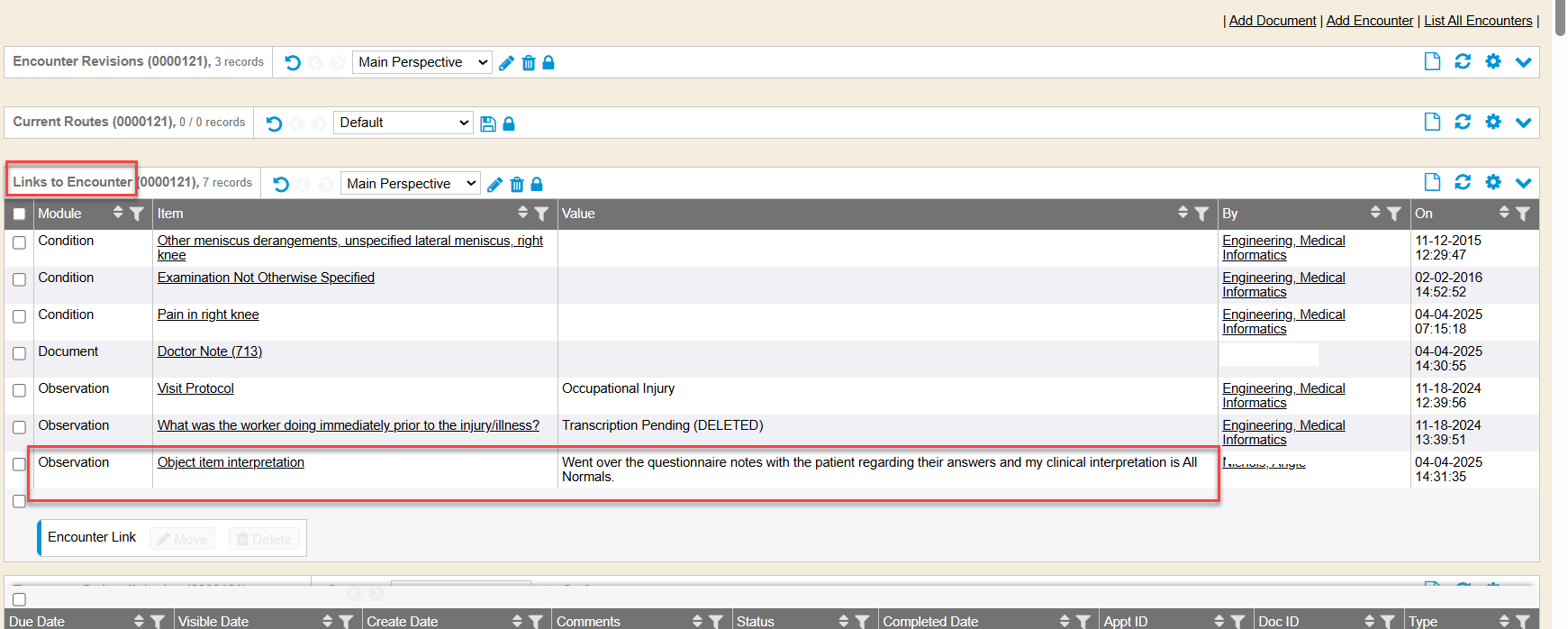1568x629 pixels.
Task: Filter the Module column
Action: point(137,214)
